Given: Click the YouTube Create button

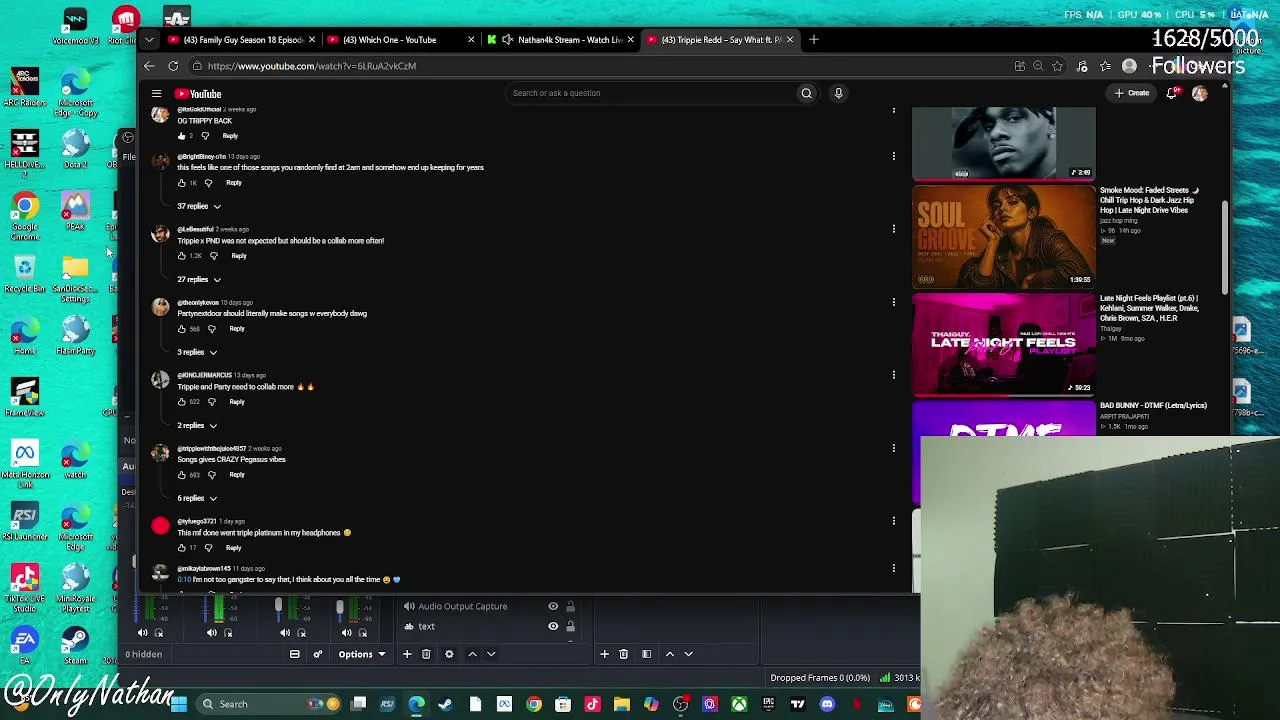Looking at the screenshot, I should (x=1132, y=93).
